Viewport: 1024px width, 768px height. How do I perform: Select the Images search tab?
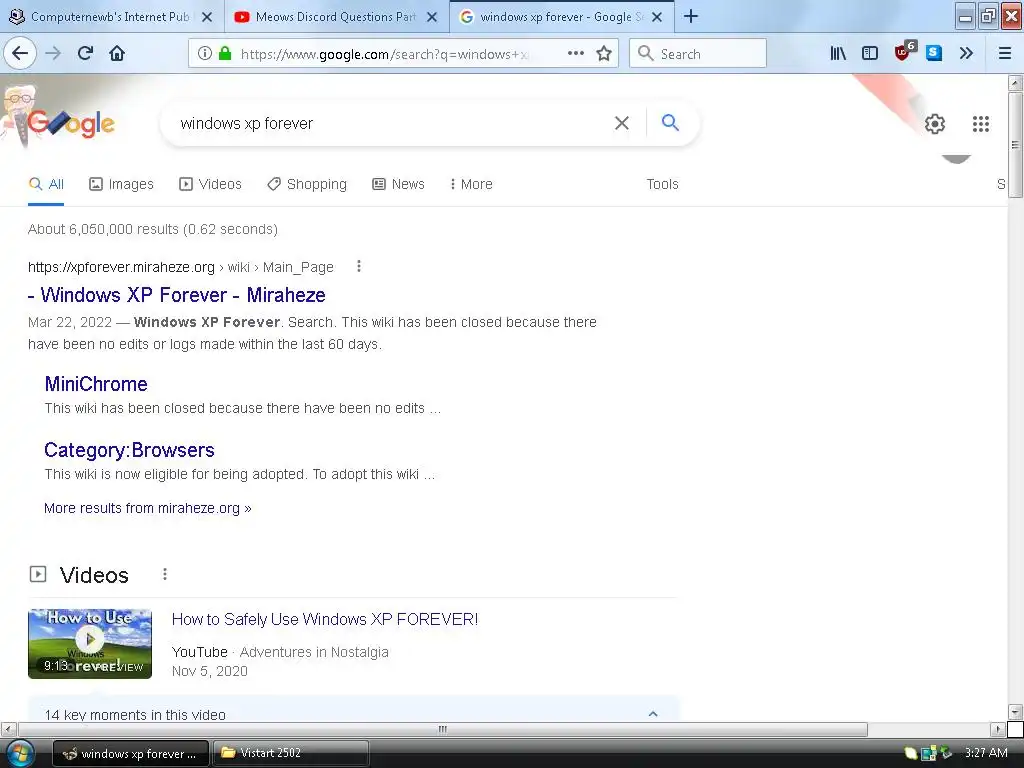pyautogui.click(x=121, y=184)
